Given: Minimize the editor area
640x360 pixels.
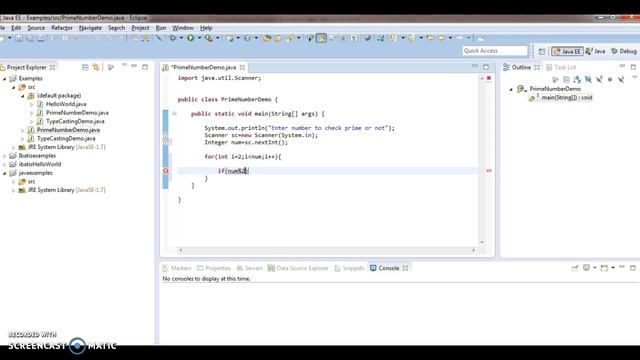Looking at the screenshot, I should [x=475, y=66].
